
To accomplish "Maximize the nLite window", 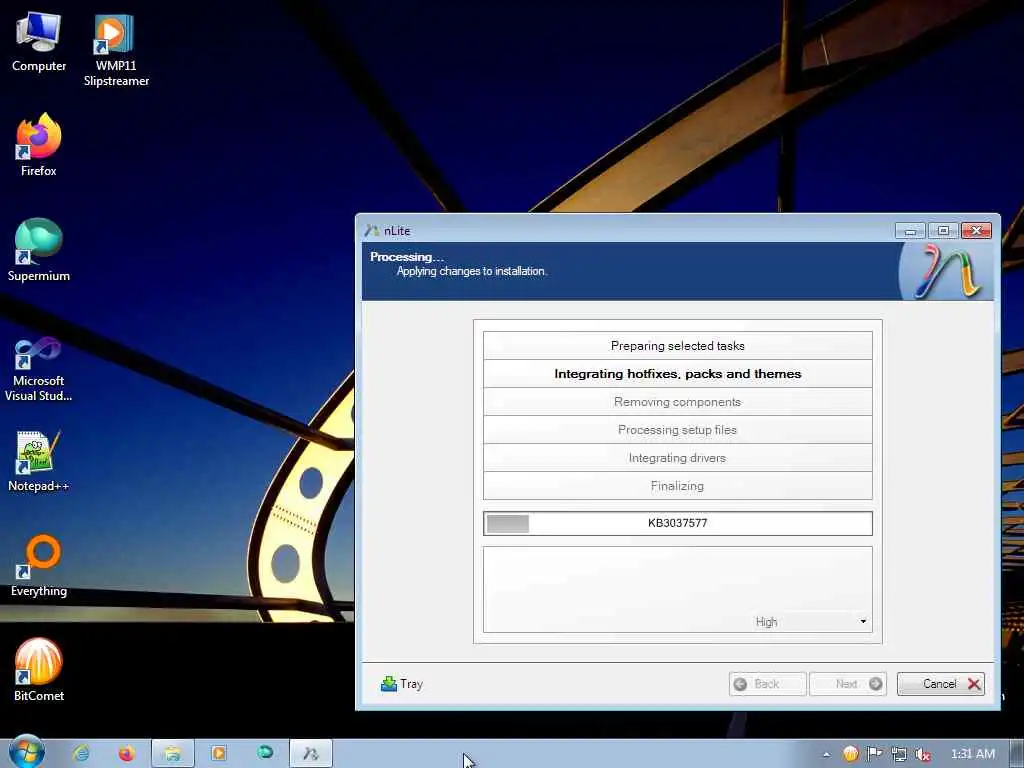I will (943, 231).
